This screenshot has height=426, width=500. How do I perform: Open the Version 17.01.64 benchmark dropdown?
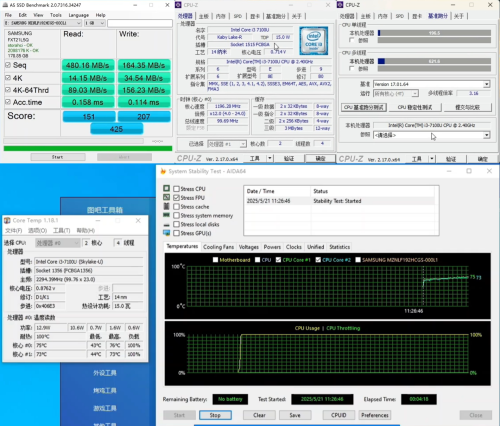[x=431, y=84]
